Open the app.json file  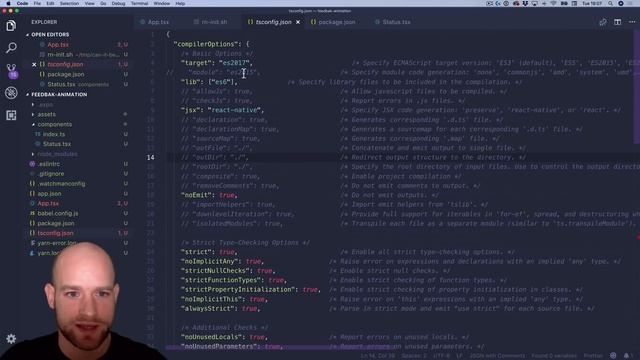coord(49,194)
